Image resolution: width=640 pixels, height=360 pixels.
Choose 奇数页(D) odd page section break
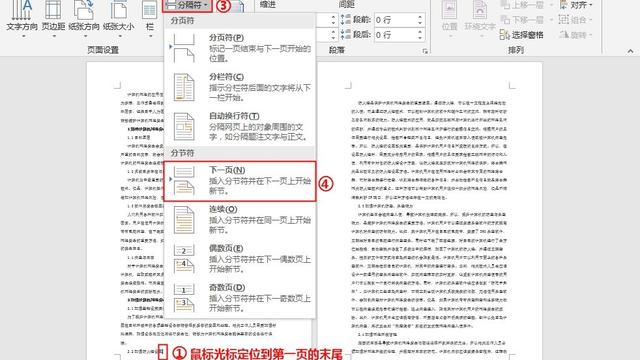click(x=240, y=298)
